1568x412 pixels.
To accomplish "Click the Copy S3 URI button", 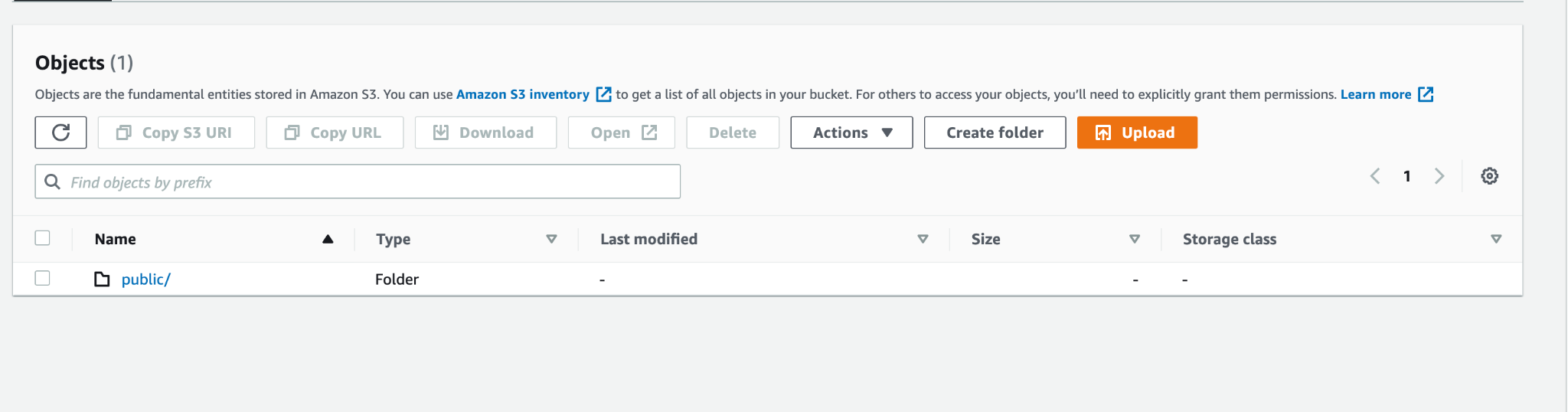I will [176, 132].
